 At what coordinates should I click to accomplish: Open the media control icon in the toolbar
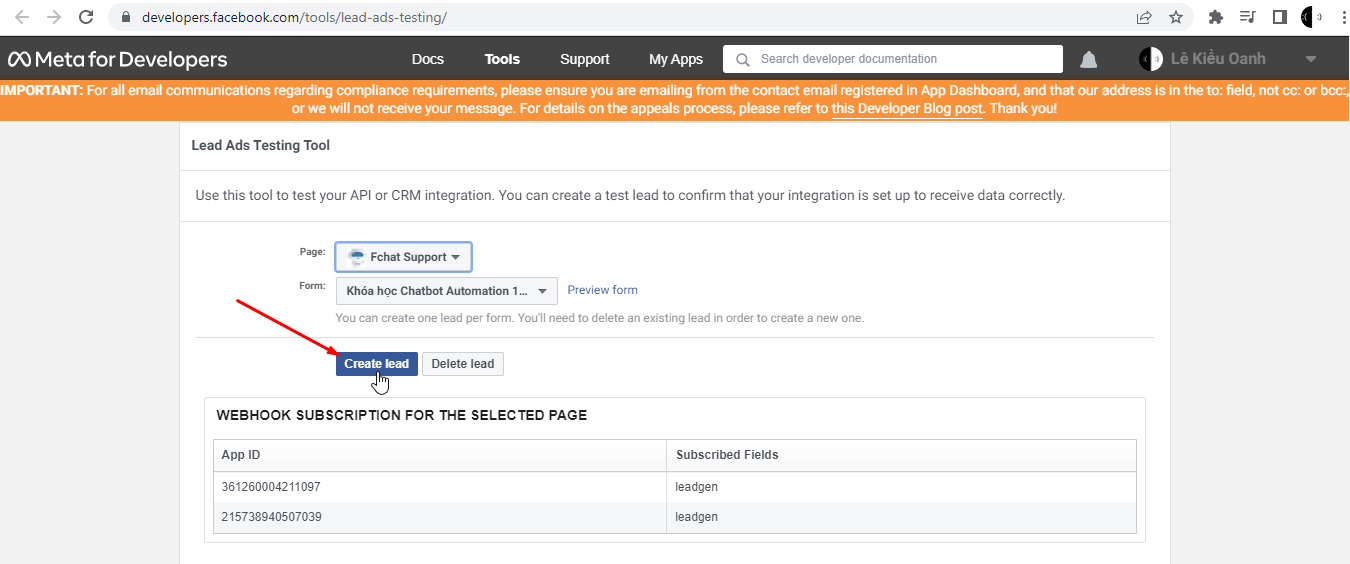click(1247, 17)
